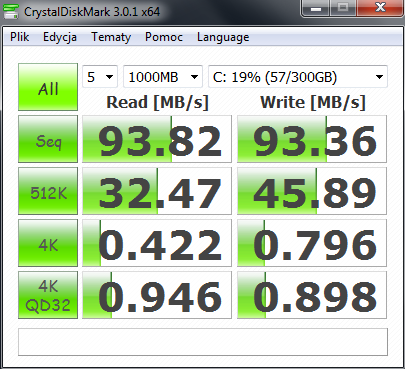Screen dimensions: 405x369
Task: Close the CrystalDiskMark window
Action: point(380,8)
